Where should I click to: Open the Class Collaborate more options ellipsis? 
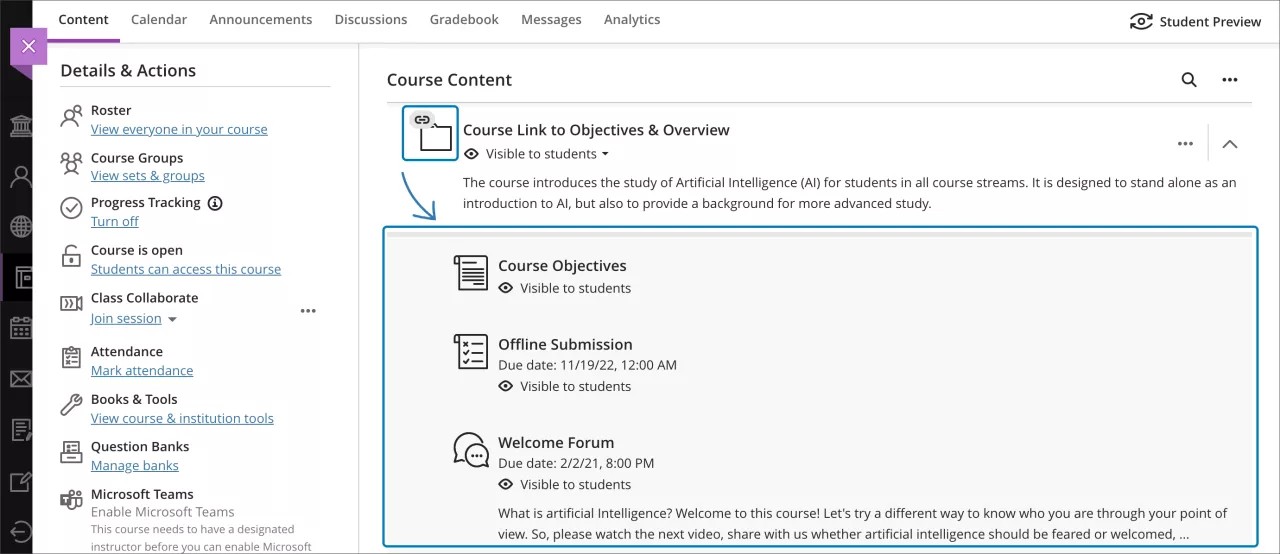308,311
